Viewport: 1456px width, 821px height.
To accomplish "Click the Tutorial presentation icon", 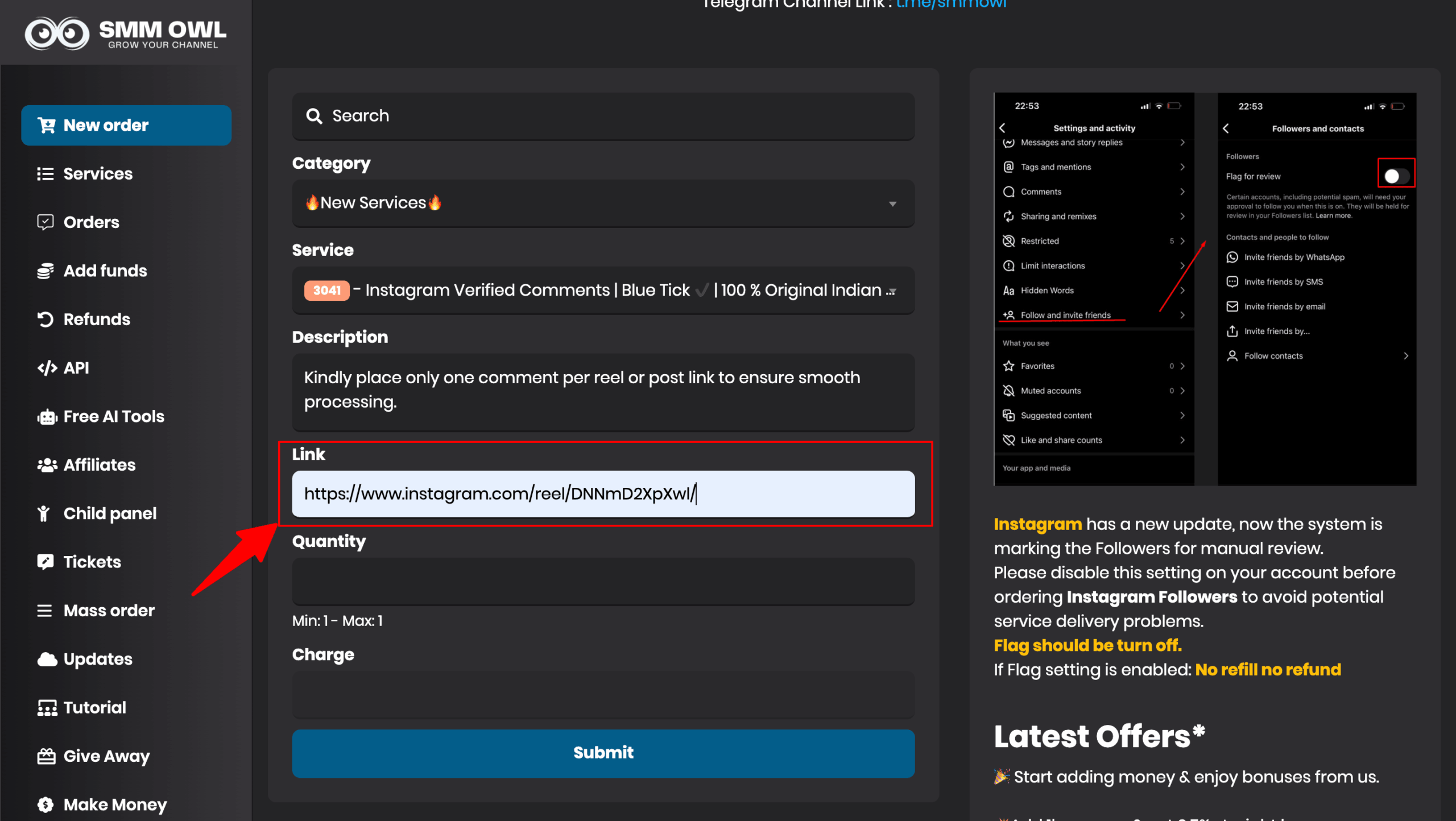I will (x=47, y=708).
